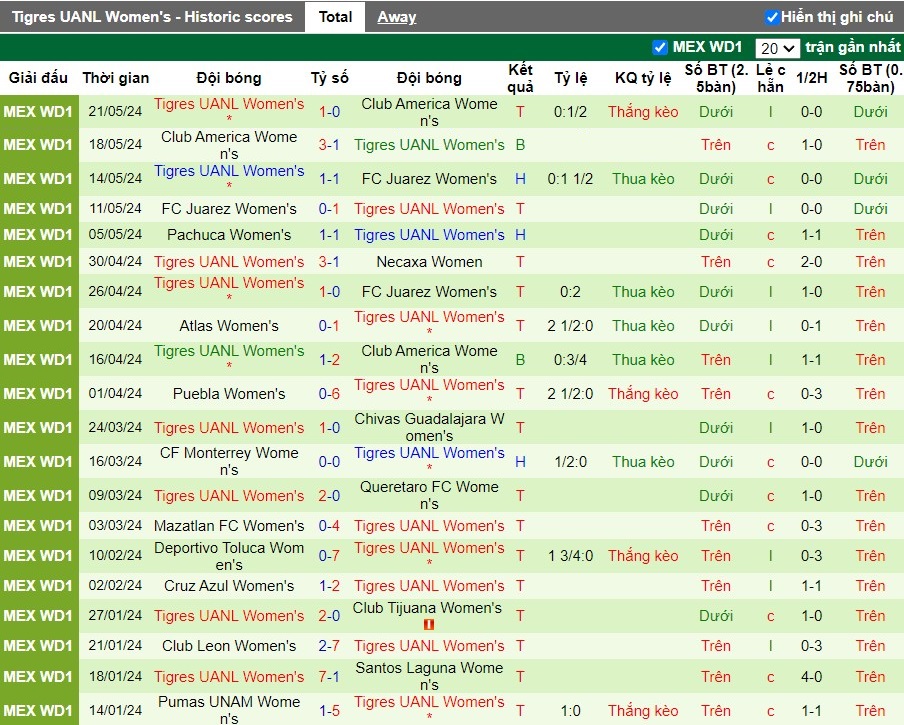Viewport: 904px width, 725px height.
Task: Open the 7-1 score against Santos Laguna
Action: [x=329, y=677]
